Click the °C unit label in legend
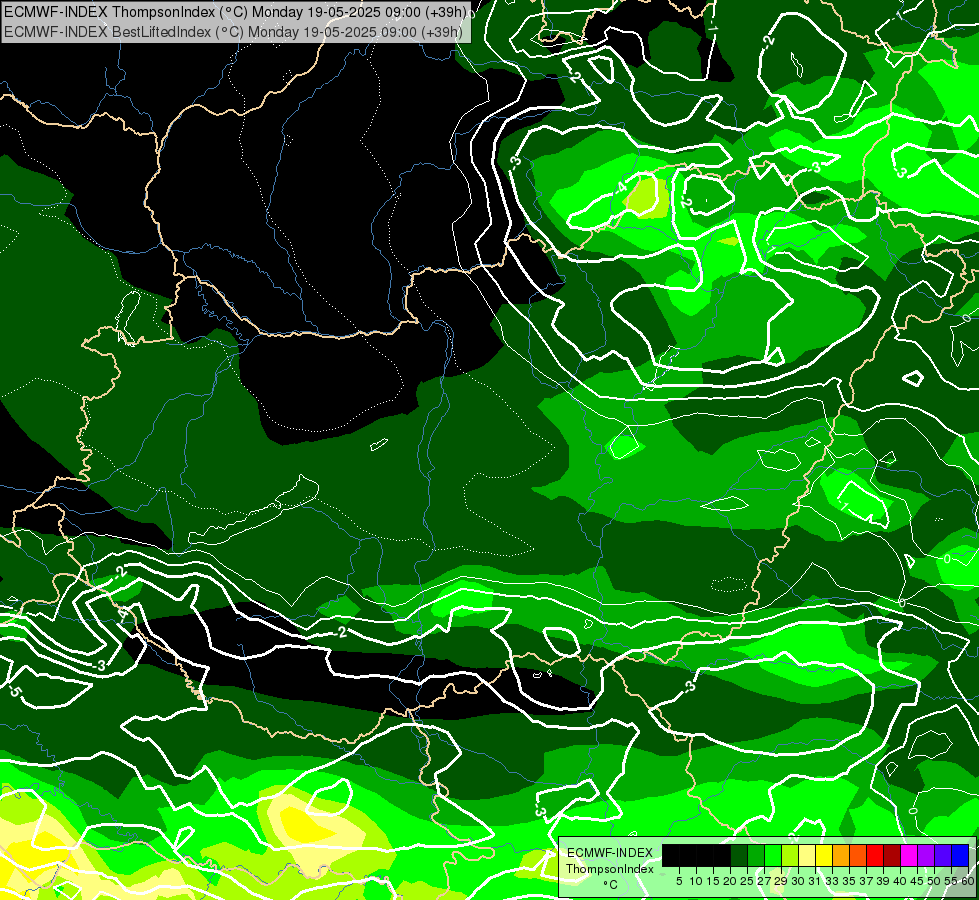Image resolution: width=979 pixels, height=900 pixels. pos(610,885)
